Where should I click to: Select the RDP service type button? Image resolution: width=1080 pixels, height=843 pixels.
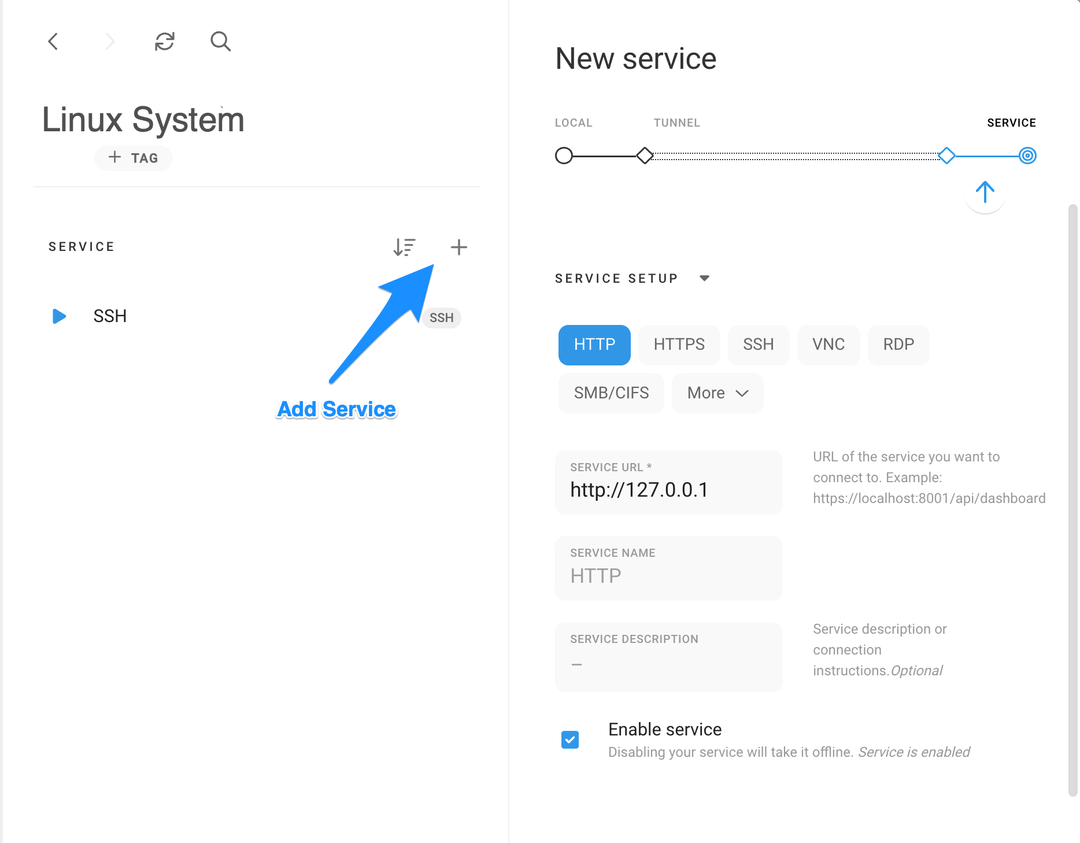coord(897,344)
